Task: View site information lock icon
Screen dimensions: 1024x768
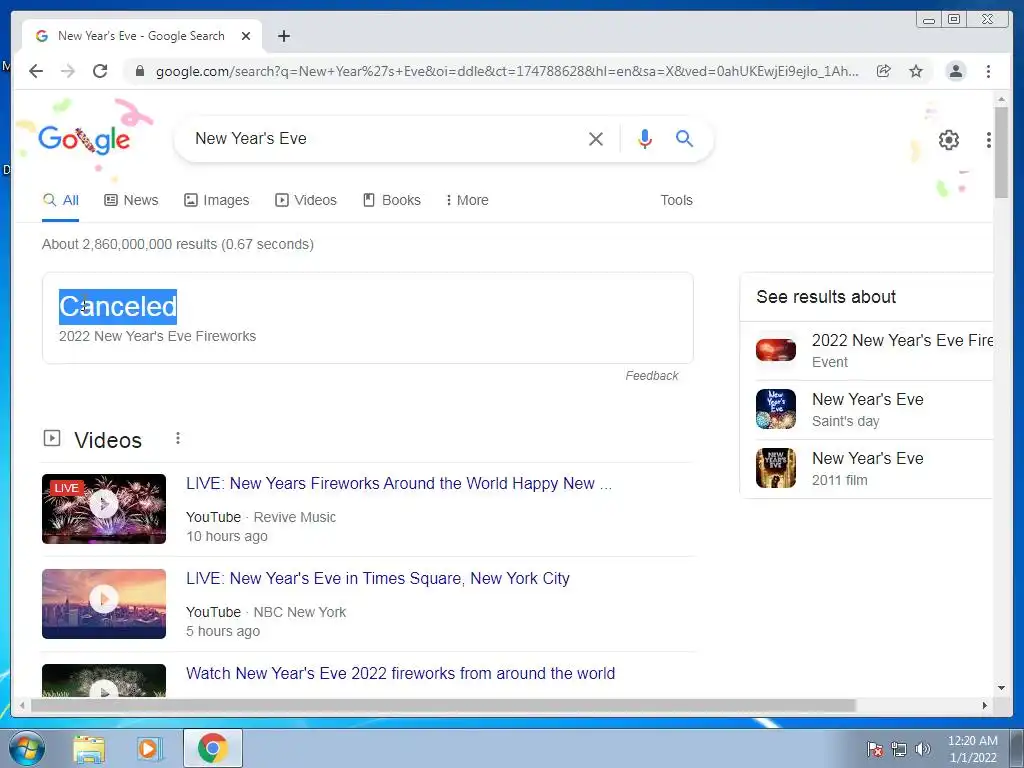Action: [x=139, y=71]
